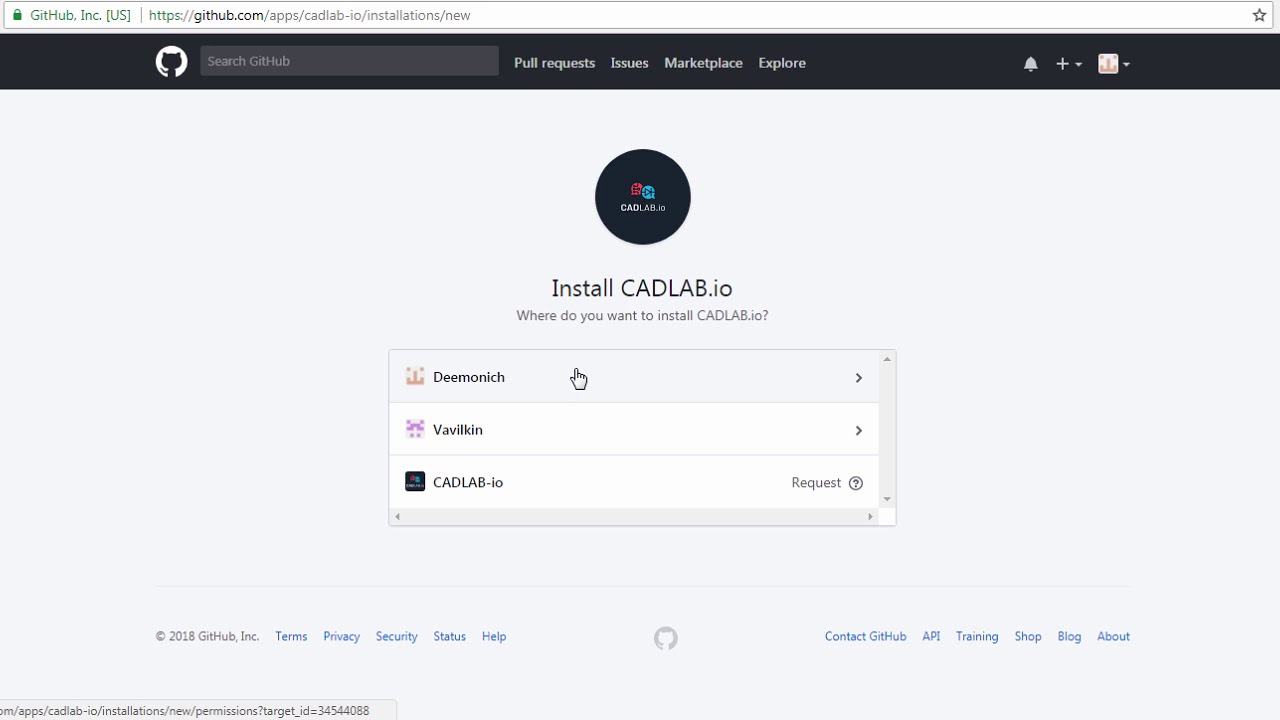Open the user avatar profile menu
Screen dimensions: 1280x720
click(x=1114, y=63)
